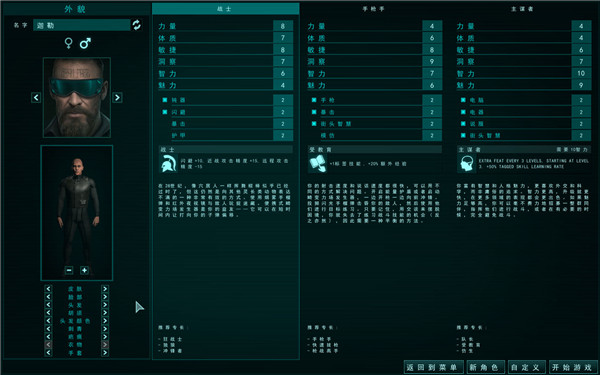Image resolution: width=600 pixels, height=375 pixels.
Task: Toggle the 电器 skill tag
Action: 463,112
